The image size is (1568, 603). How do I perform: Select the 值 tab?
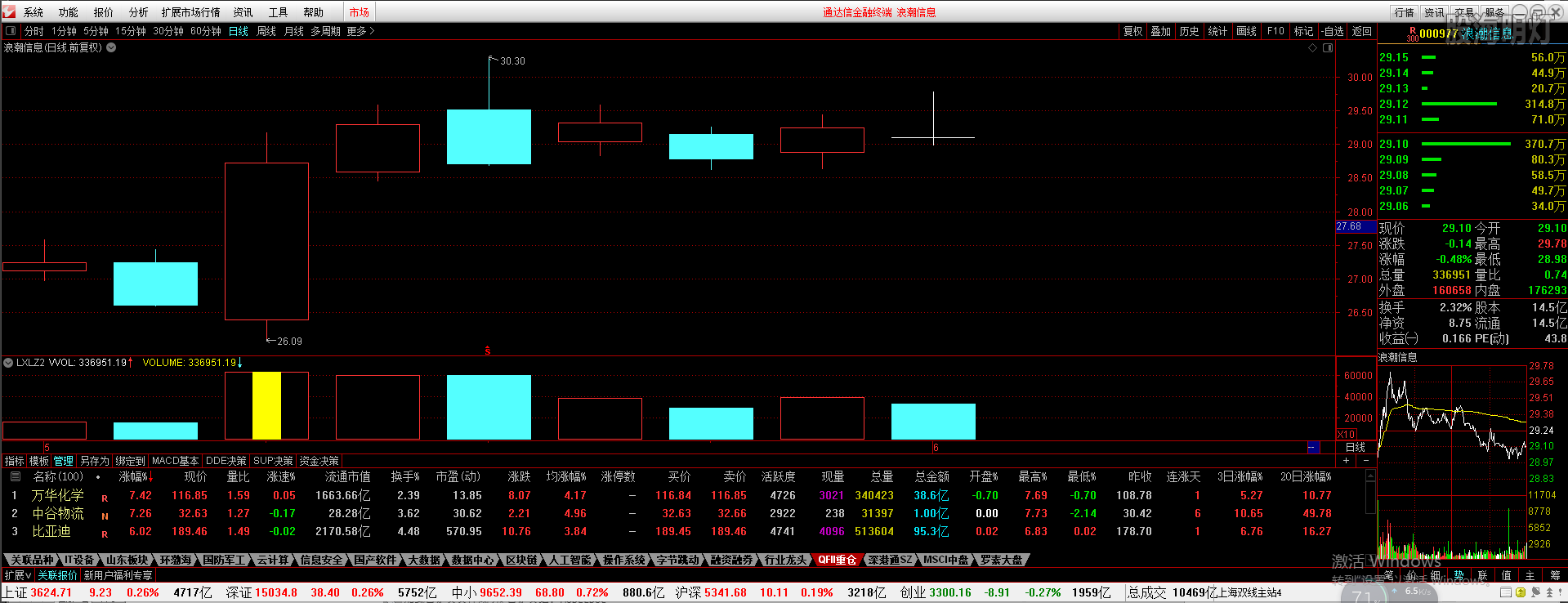point(1507,575)
